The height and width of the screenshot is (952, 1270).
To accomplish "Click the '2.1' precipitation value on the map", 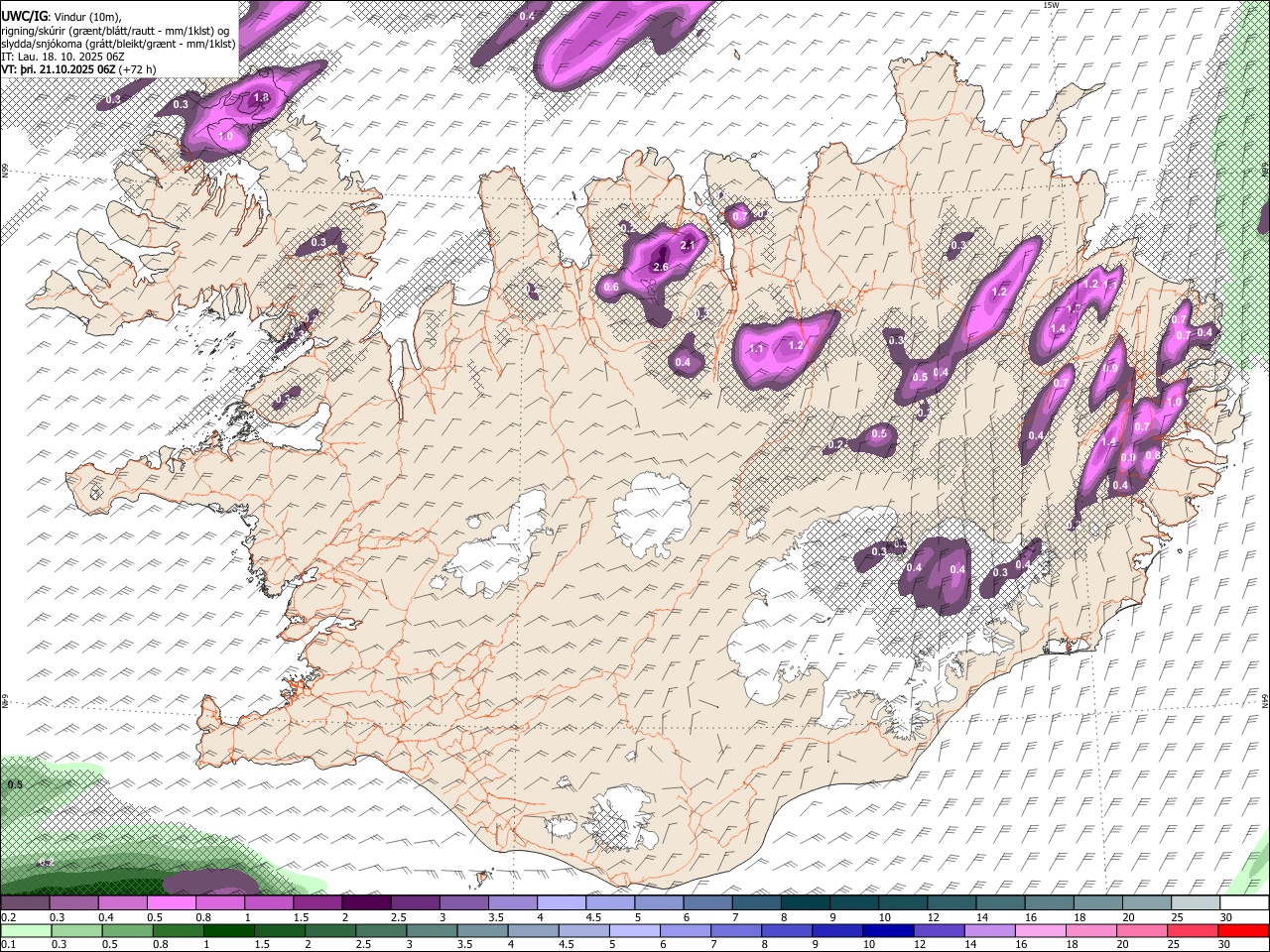I will click(689, 244).
